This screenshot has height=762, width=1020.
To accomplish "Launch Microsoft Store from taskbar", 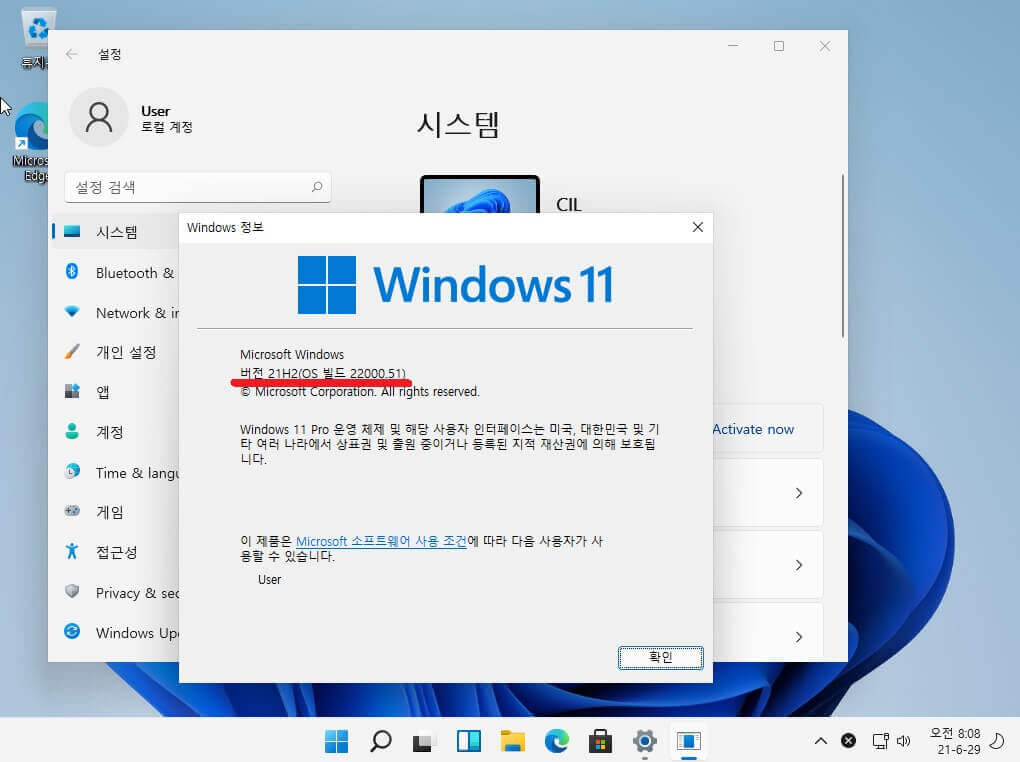I will (x=600, y=741).
